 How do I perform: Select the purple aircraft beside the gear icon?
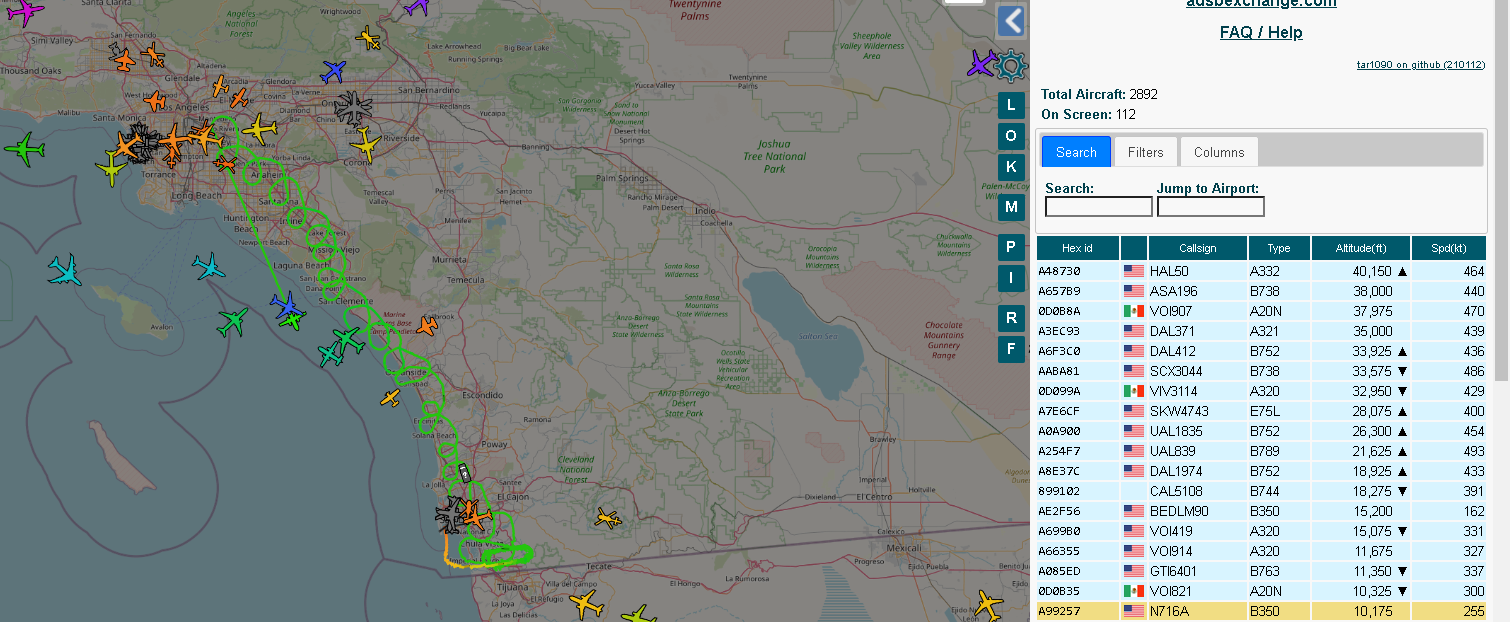tap(982, 64)
